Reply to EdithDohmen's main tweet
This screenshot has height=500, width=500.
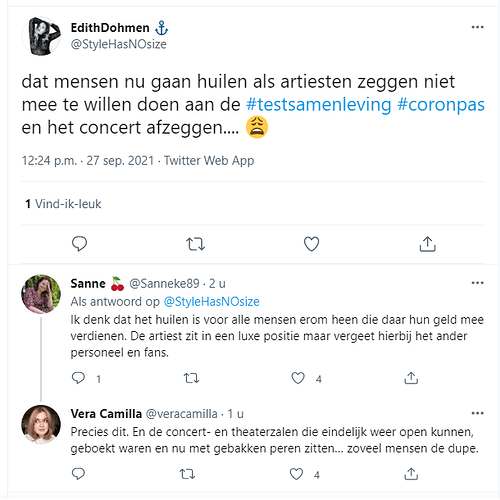[79, 244]
